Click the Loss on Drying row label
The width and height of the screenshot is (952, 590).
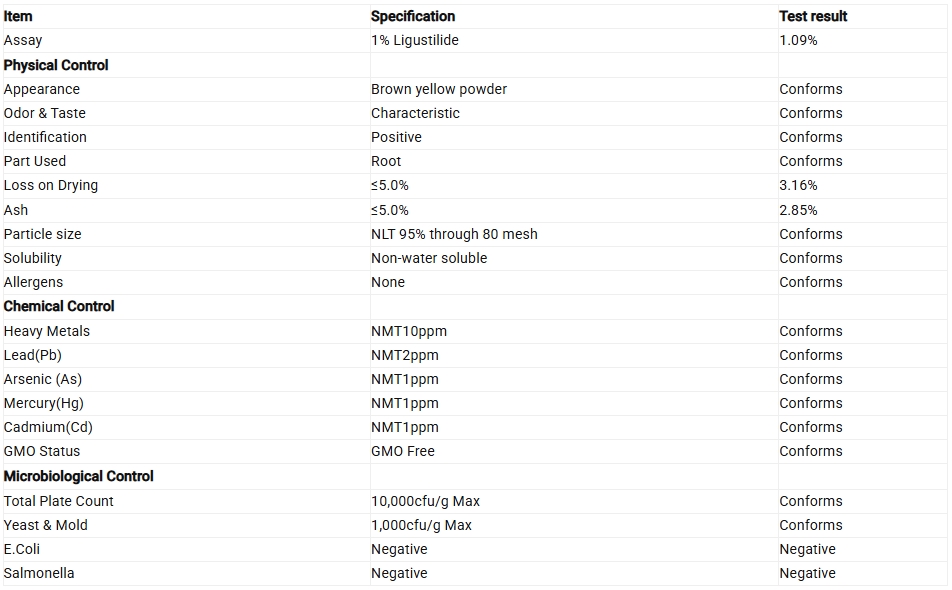click(x=51, y=186)
